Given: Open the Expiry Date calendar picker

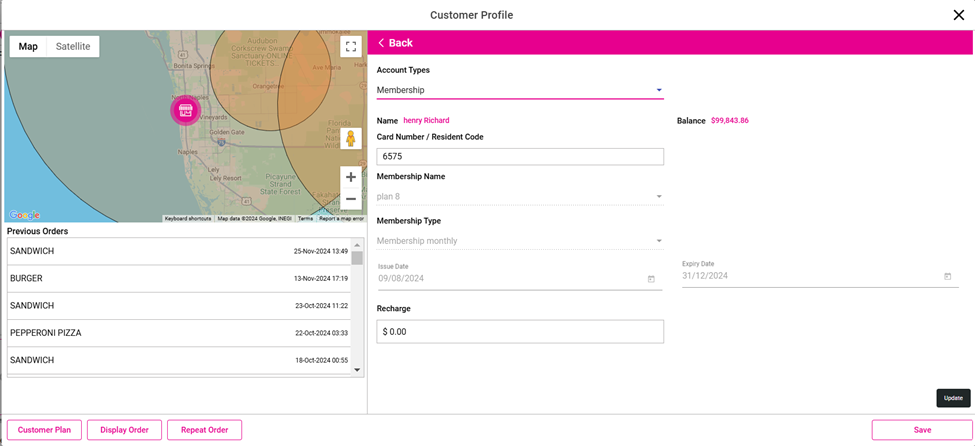Looking at the screenshot, I should (x=947, y=276).
